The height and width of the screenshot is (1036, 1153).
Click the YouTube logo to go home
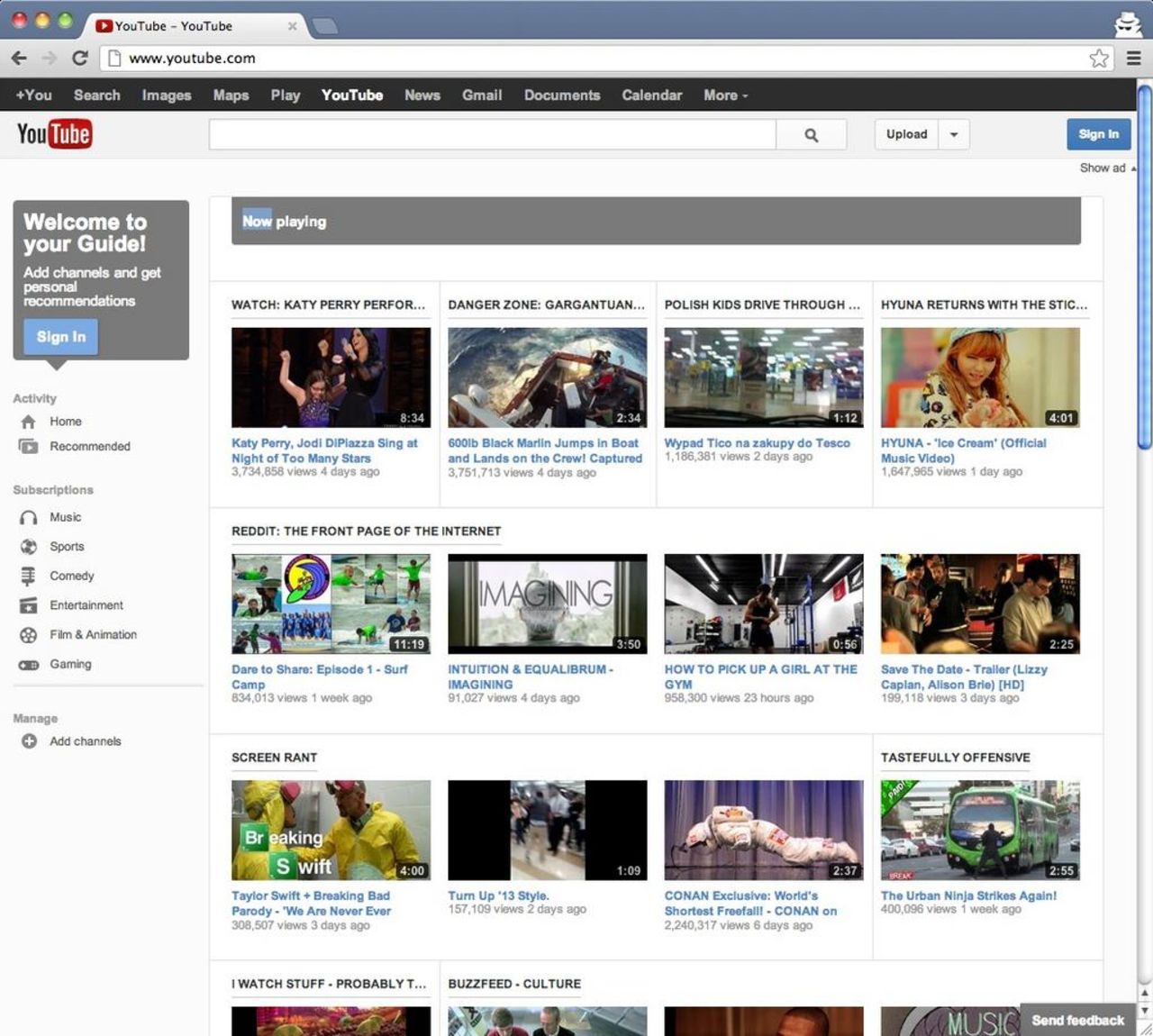tap(54, 133)
